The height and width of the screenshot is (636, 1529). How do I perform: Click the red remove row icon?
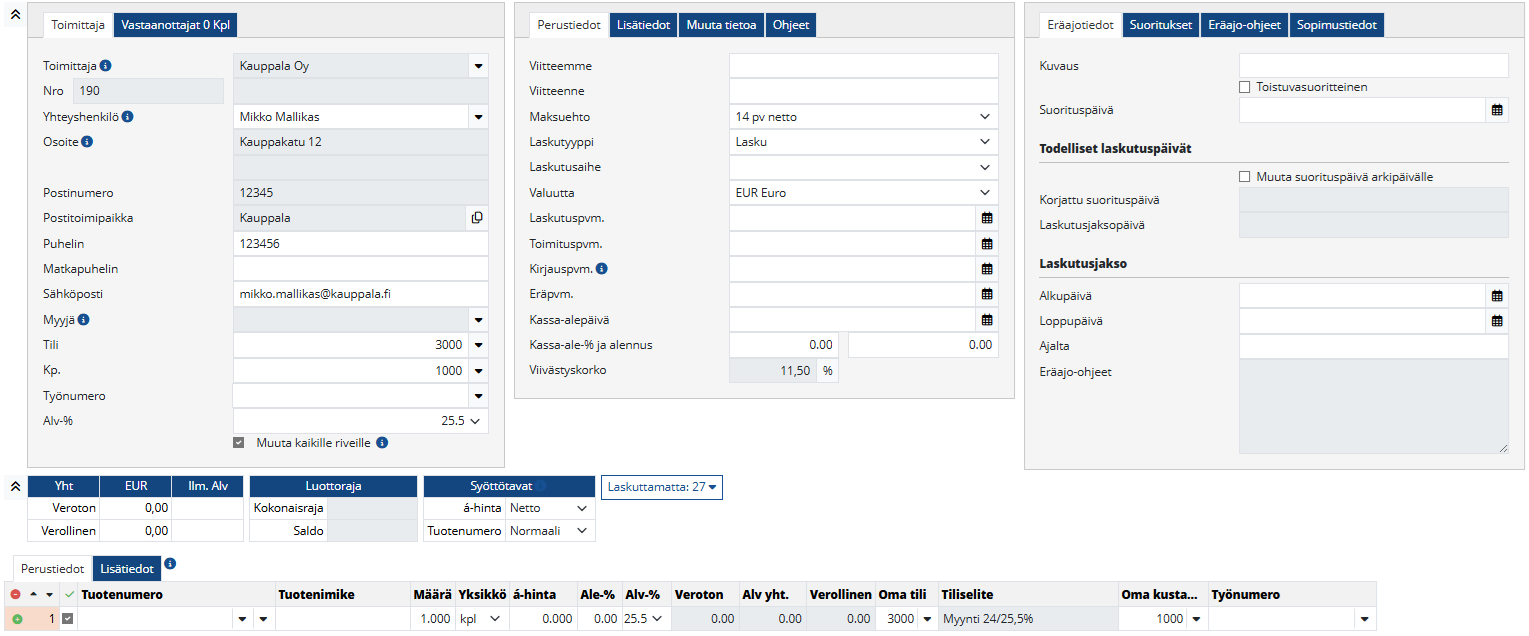[15, 595]
